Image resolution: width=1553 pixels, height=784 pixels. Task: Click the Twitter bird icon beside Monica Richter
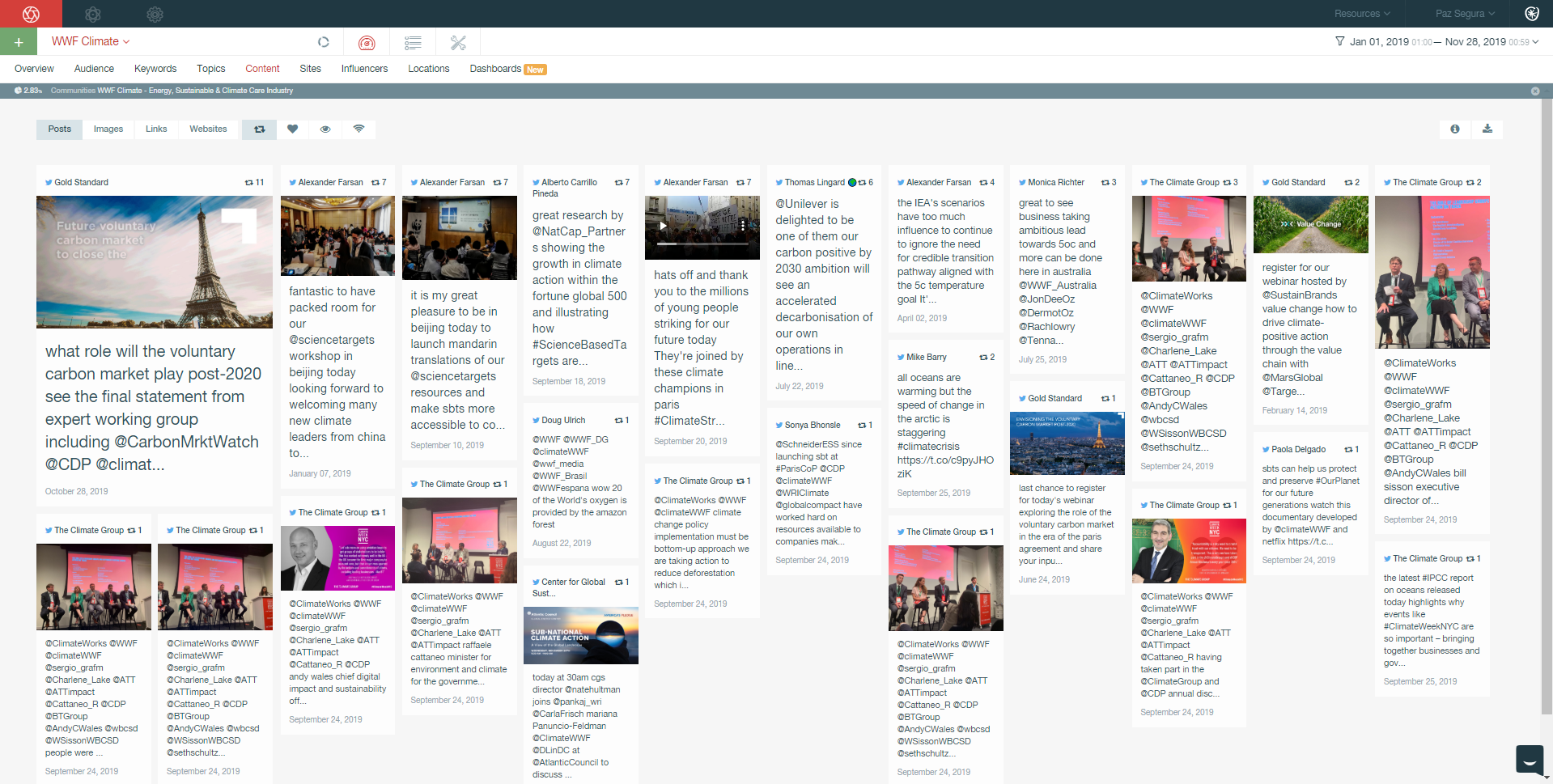click(1023, 183)
